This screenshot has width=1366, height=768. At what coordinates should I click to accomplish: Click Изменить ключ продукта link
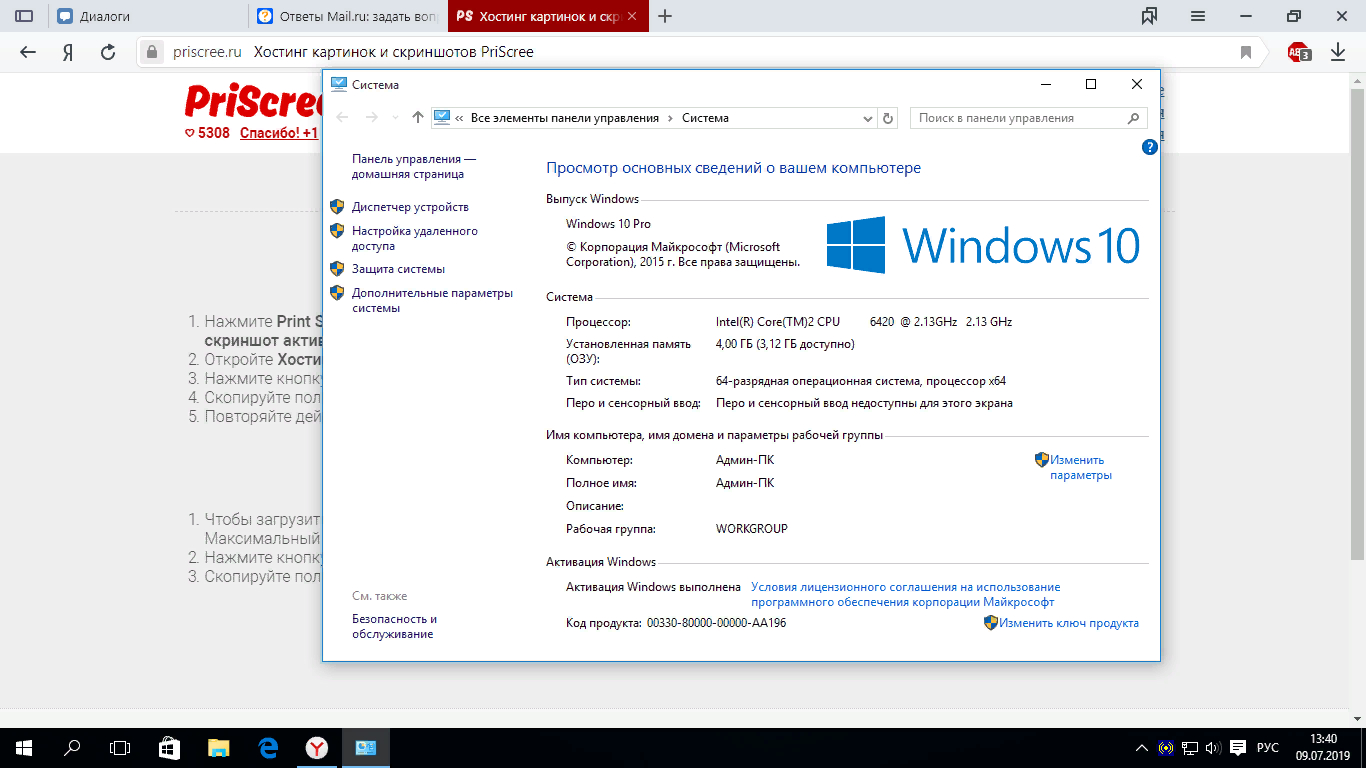tap(1068, 623)
